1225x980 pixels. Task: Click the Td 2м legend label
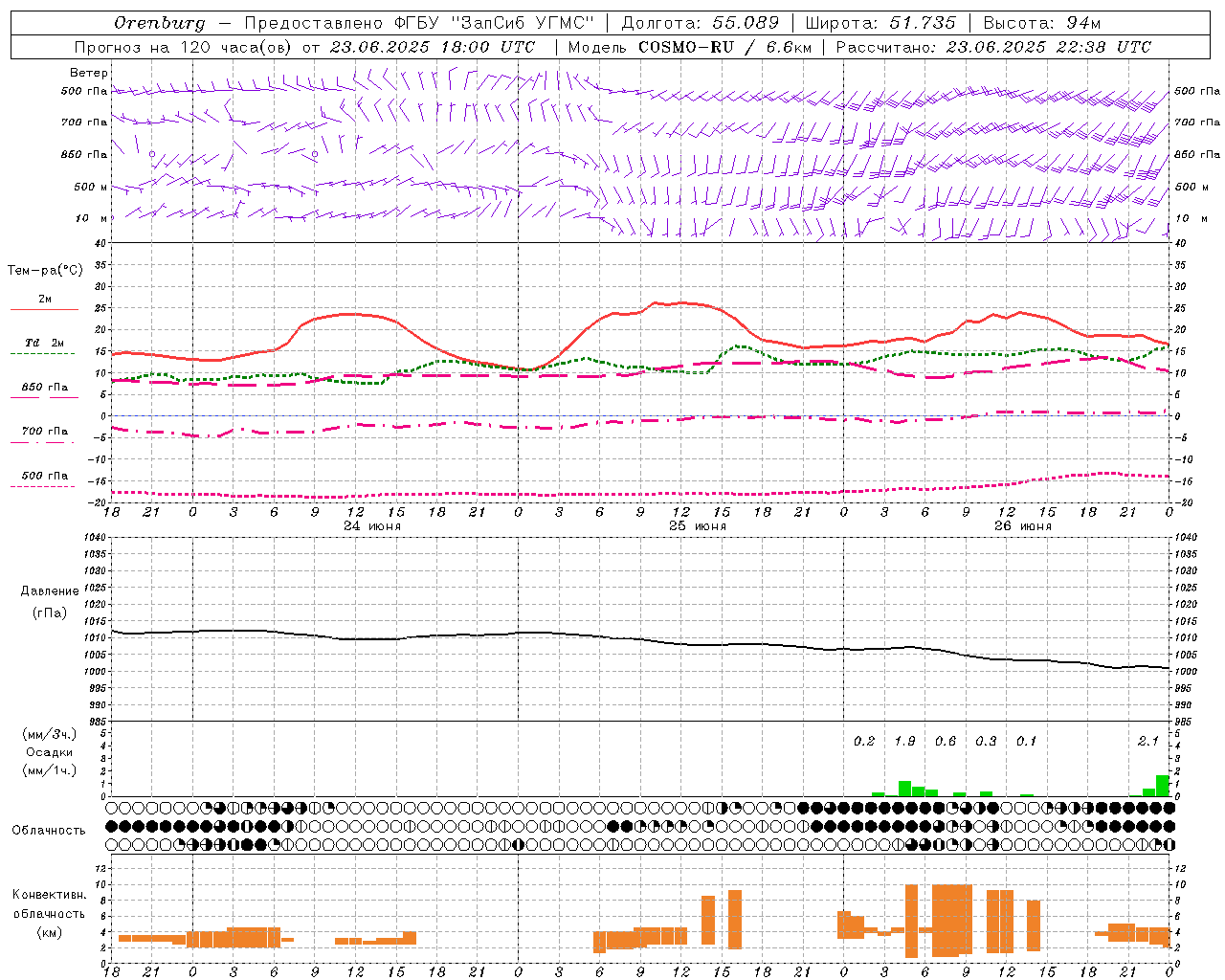click(x=45, y=343)
